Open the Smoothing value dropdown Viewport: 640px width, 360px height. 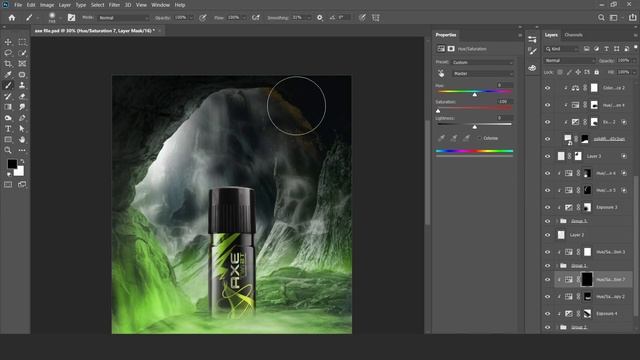point(309,18)
